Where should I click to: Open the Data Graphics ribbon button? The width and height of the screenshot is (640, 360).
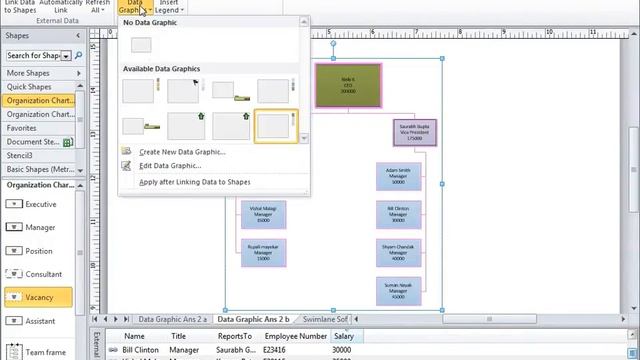click(x=135, y=7)
